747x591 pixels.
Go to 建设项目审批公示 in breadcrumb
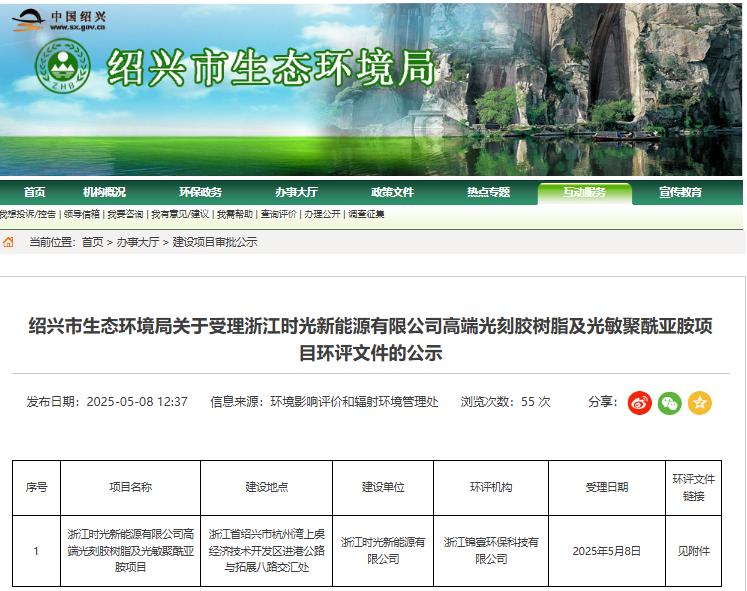coord(215,242)
